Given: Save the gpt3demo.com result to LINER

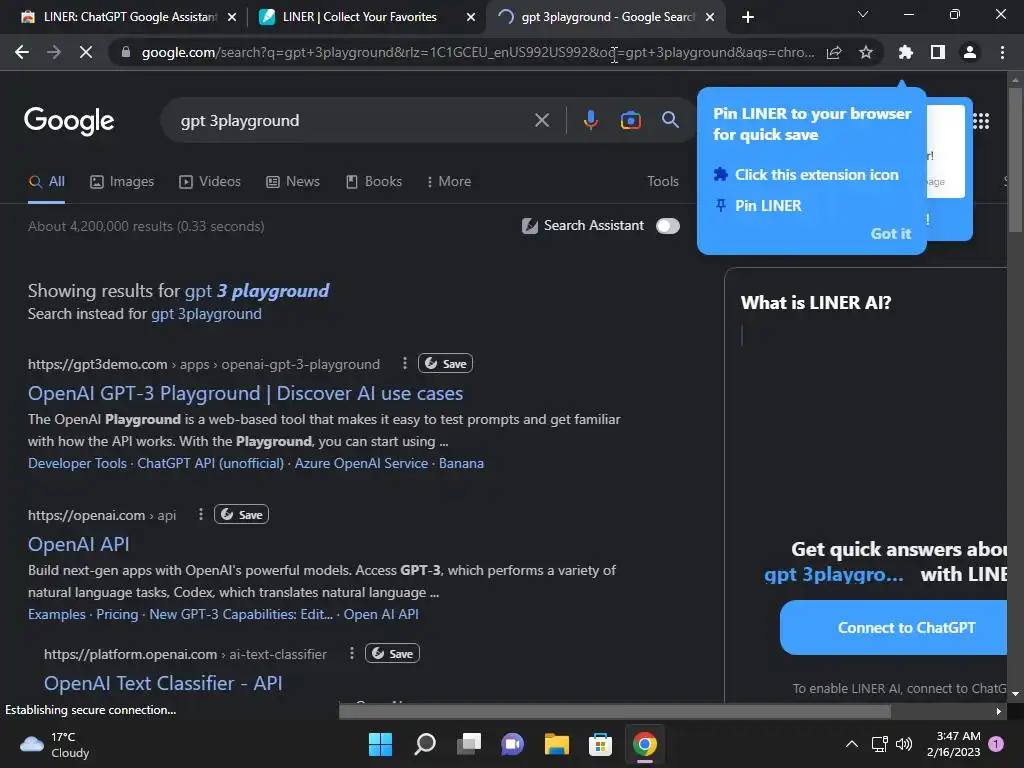Looking at the screenshot, I should click(x=445, y=363).
